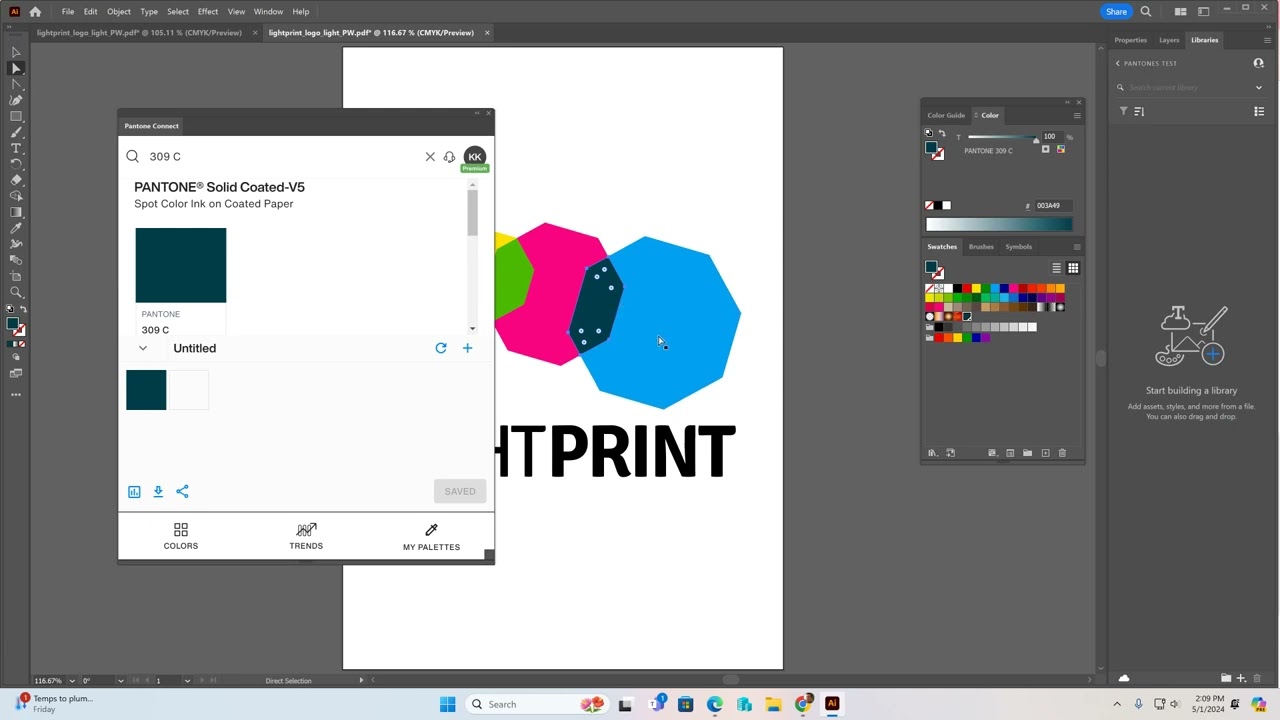
Task: Invite people to the Pantones Test library
Action: (x=1259, y=63)
